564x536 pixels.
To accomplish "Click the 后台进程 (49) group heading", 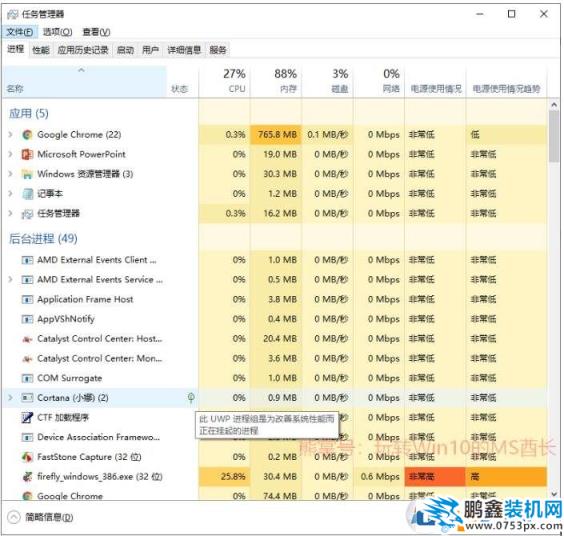I will 43,239.
